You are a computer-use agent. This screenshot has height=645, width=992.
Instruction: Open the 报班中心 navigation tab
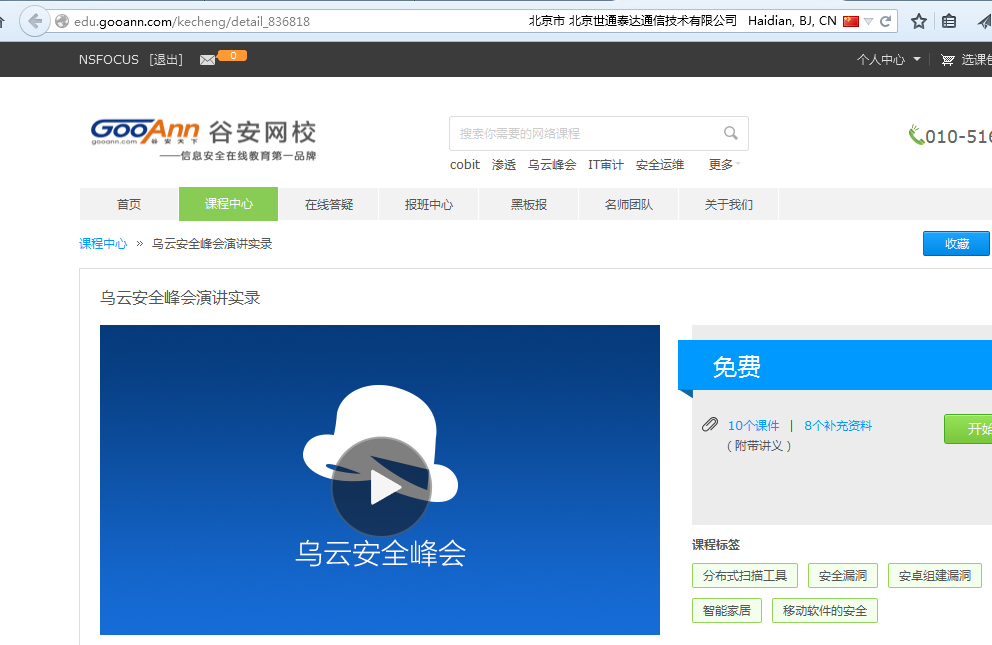429,204
